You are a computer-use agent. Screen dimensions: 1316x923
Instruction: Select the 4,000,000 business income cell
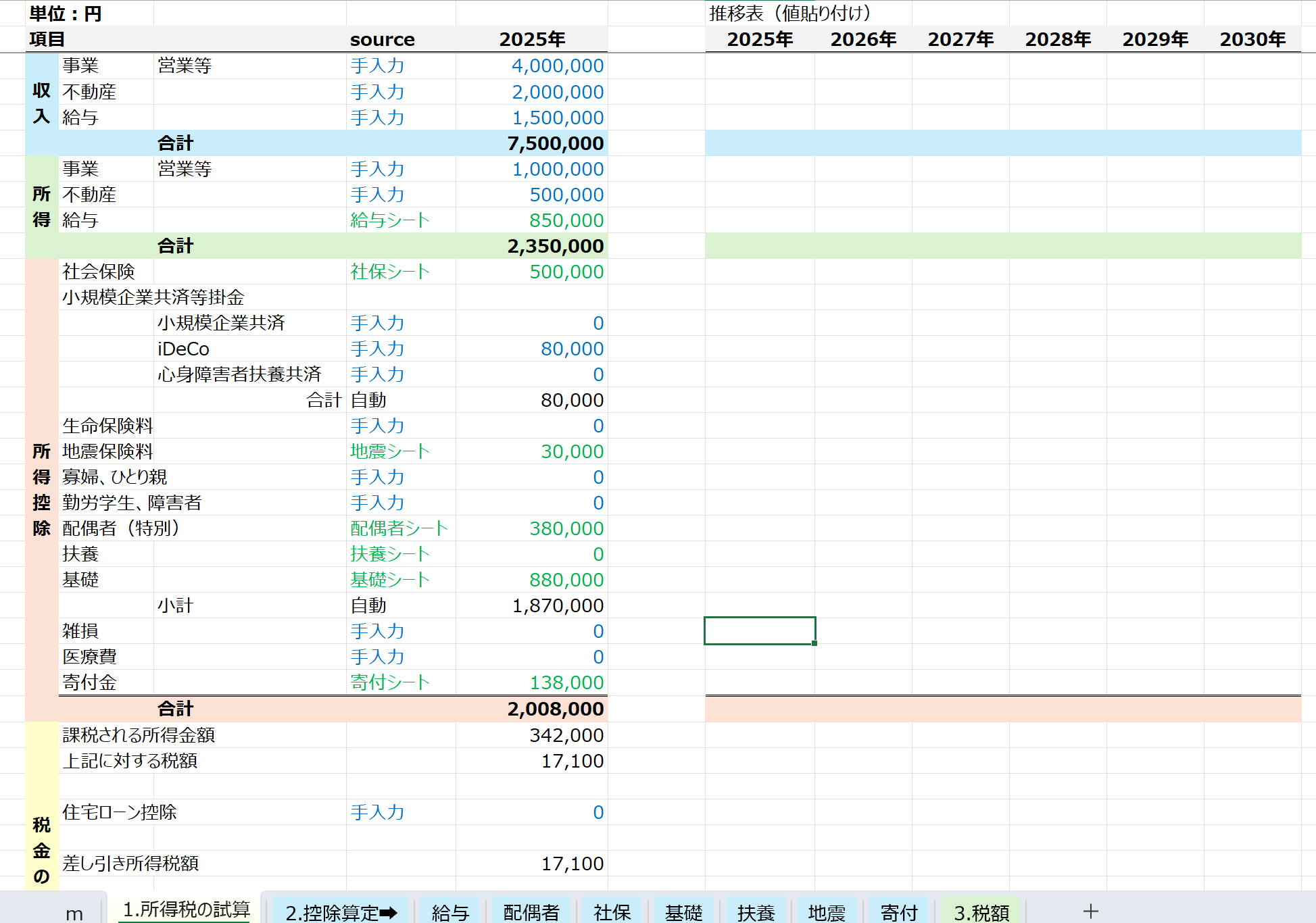click(x=531, y=66)
